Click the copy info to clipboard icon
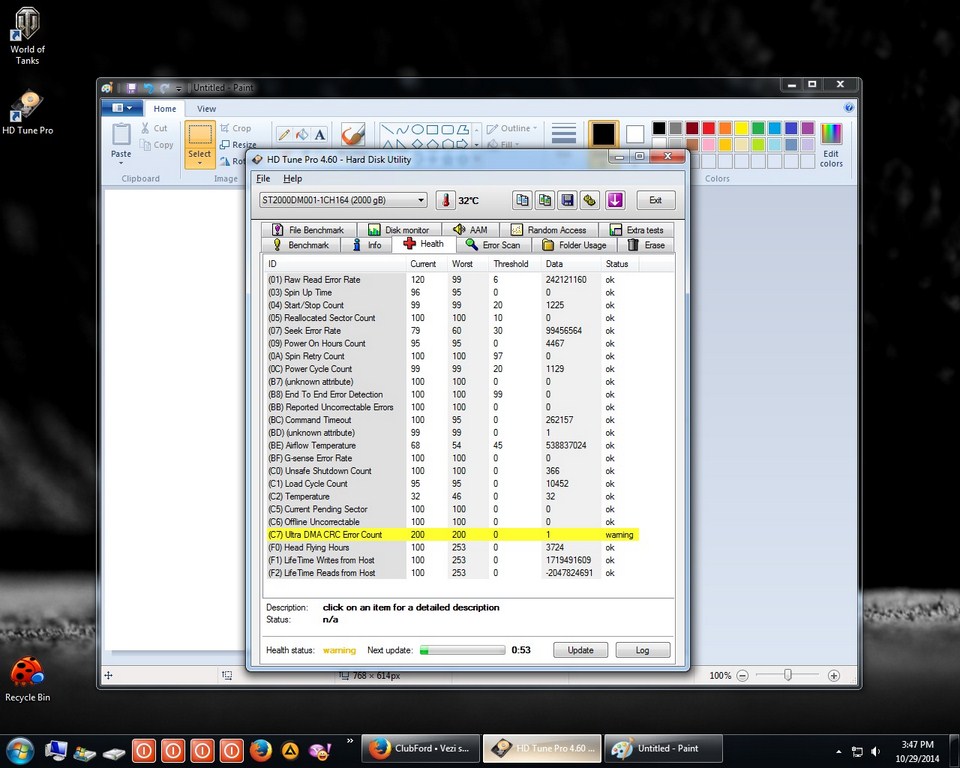Image resolution: width=960 pixels, height=768 pixels. pyautogui.click(x=522, y=200)
